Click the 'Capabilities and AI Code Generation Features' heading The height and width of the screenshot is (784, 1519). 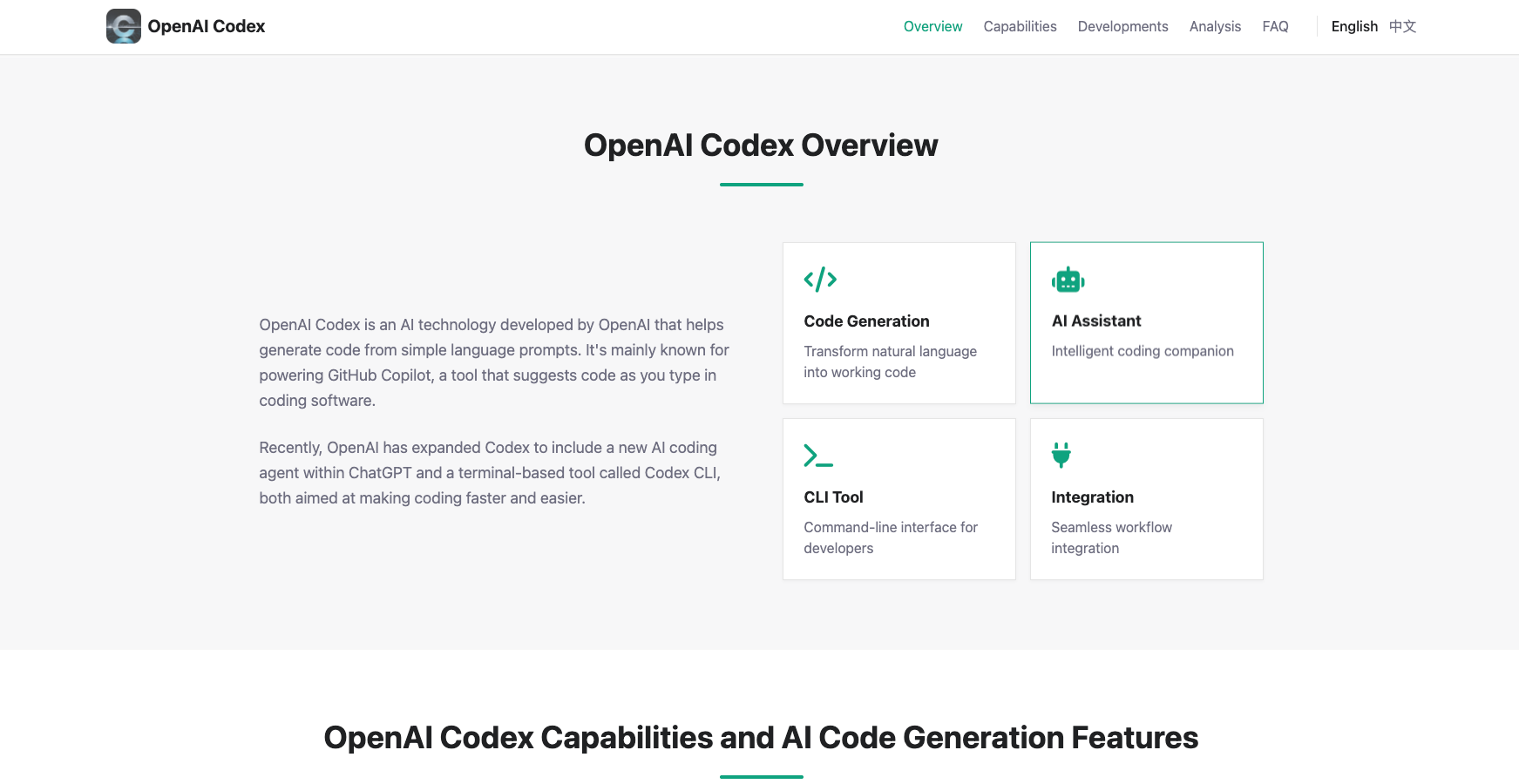pyautogui.click(x=761, y=738)
